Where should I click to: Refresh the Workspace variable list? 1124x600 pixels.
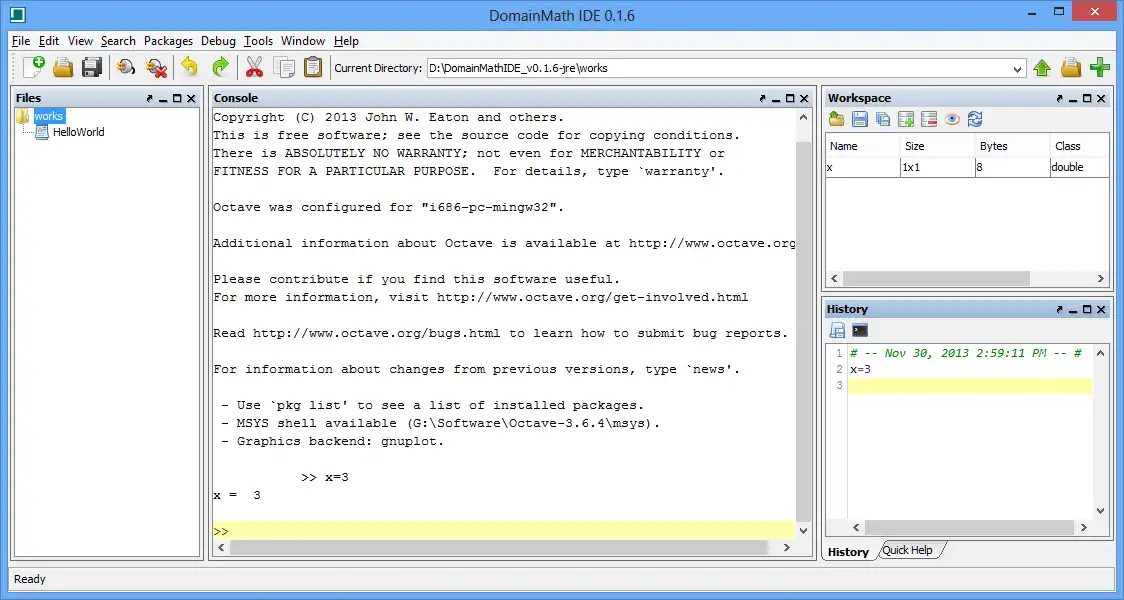click(975, 120)
